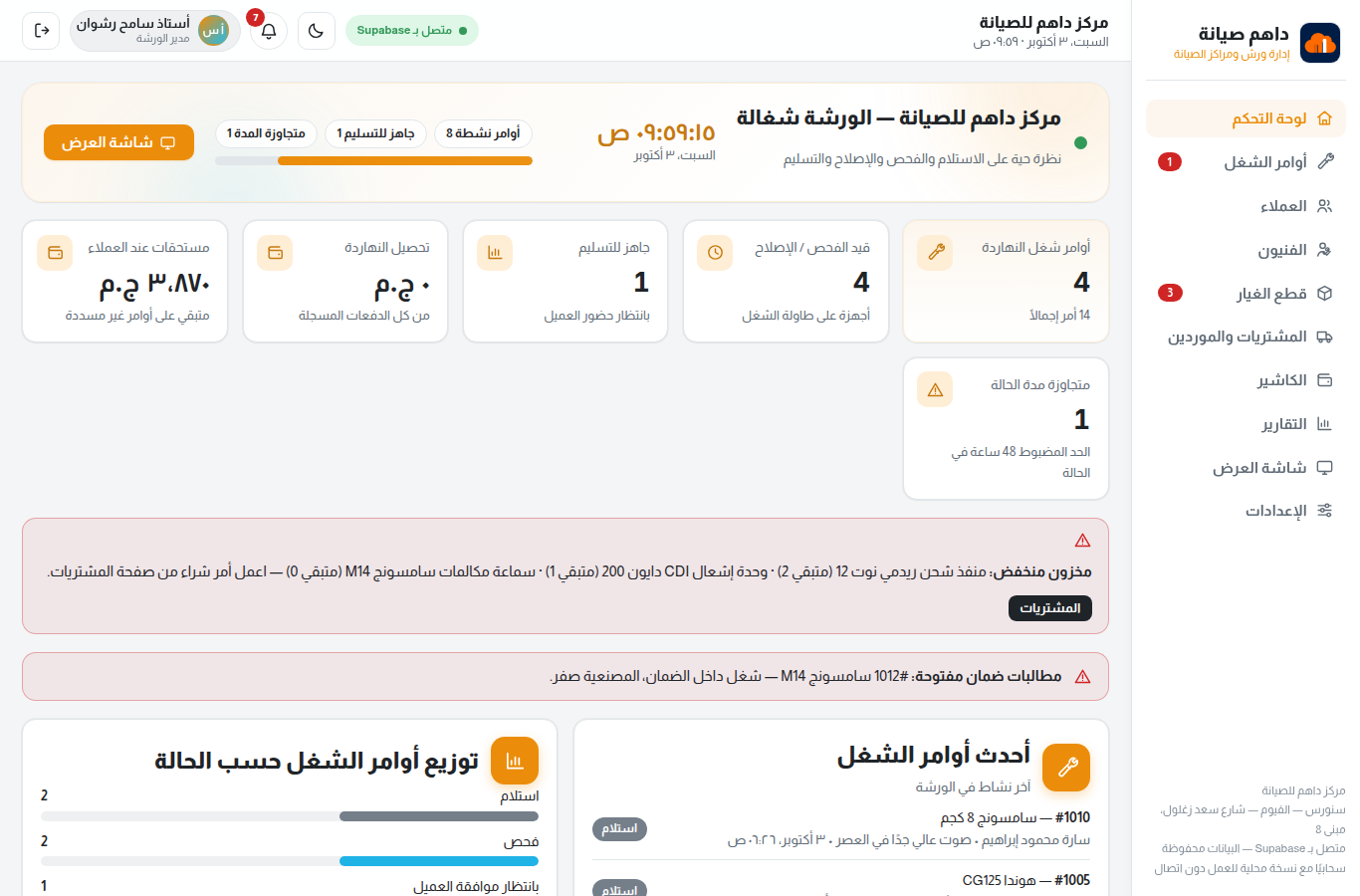The height and width of the screenshot is (896, 1360).
Task: Open work order #1005 هوندا CG125
Action: click(841, 882)
